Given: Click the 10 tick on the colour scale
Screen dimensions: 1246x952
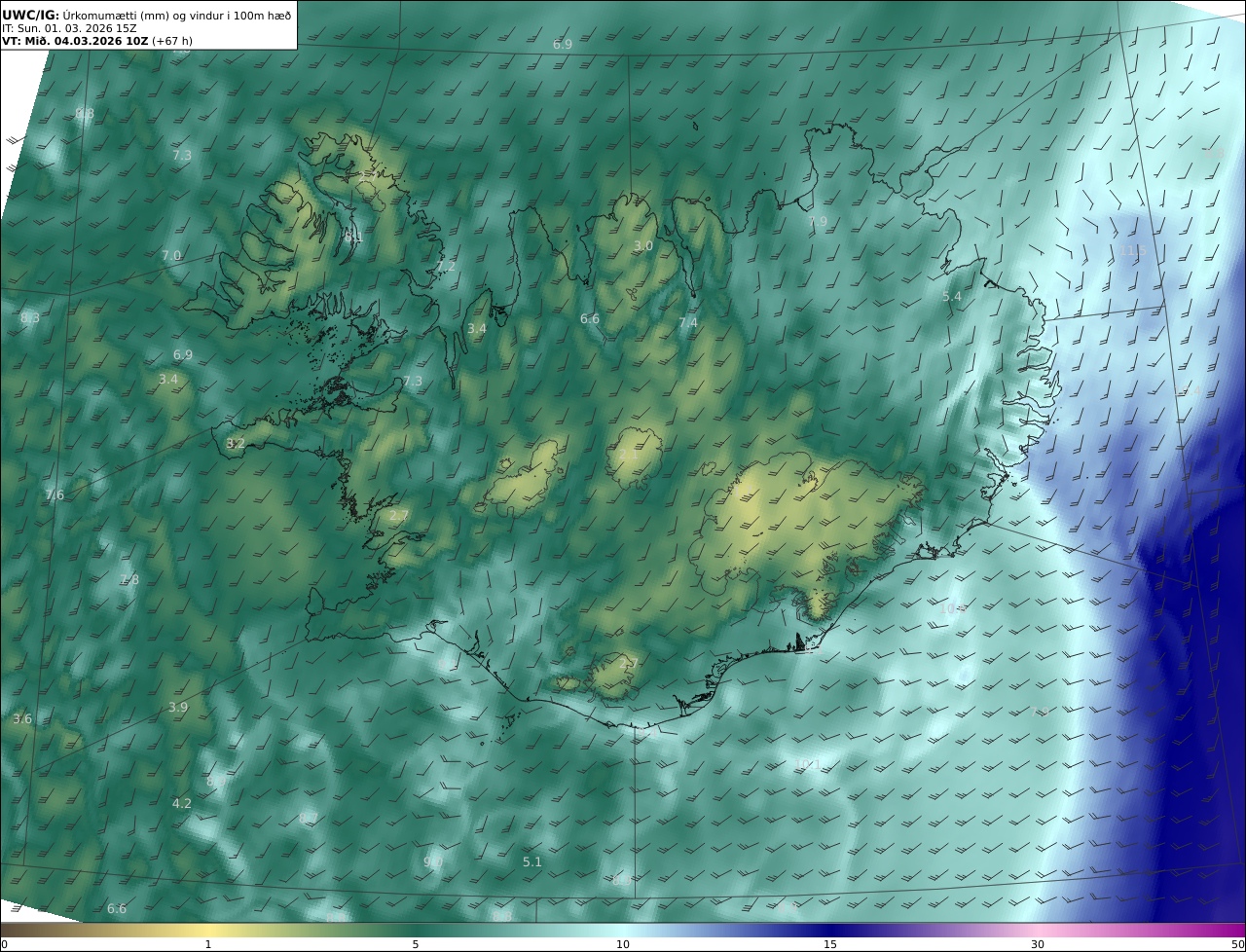Looking at the screenshot, I should [623, 944].
